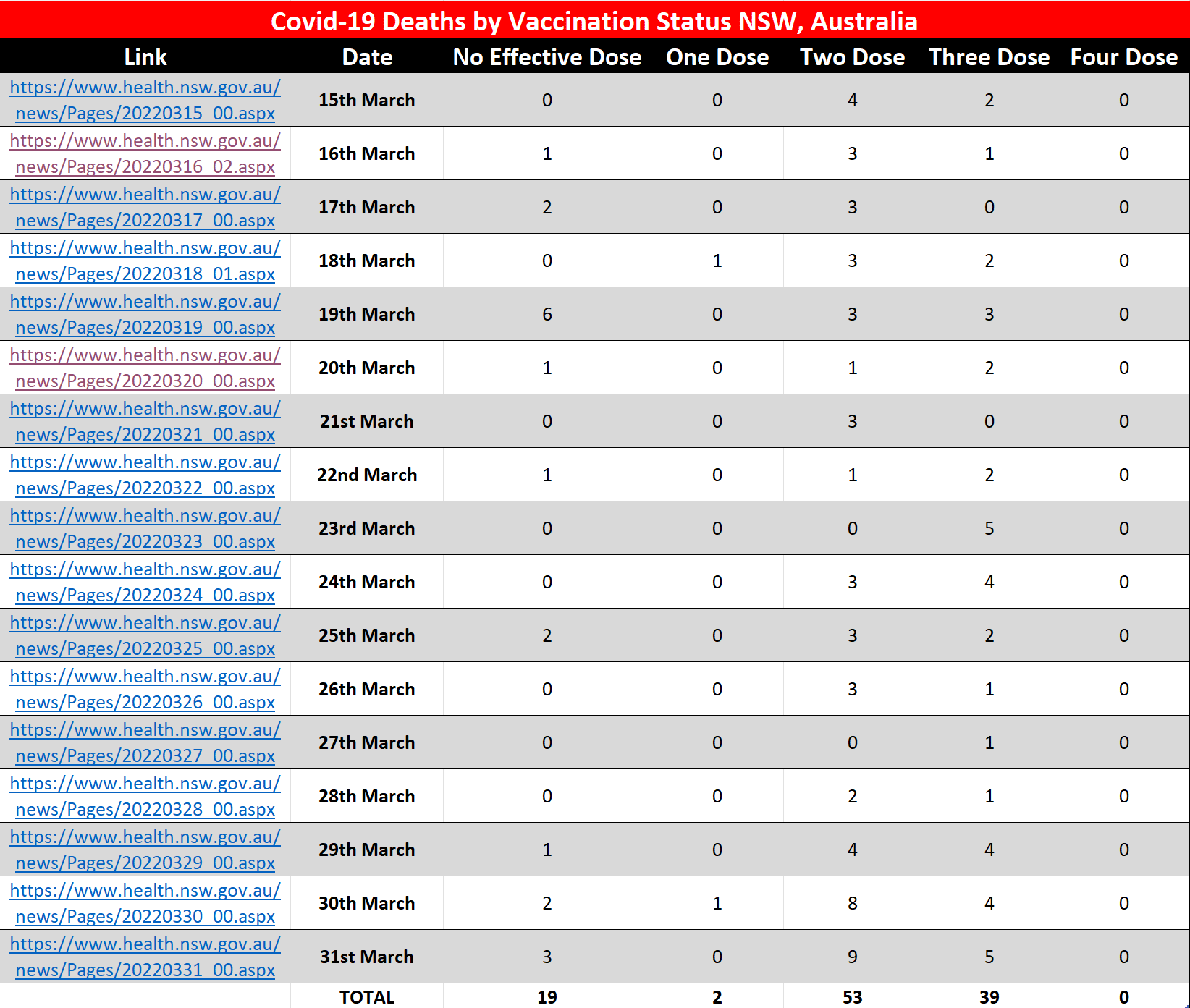The height and width of the screenshot is (1008, 1190).
Task: Click the Two Dose total '53'
Action: coord(852,996)
